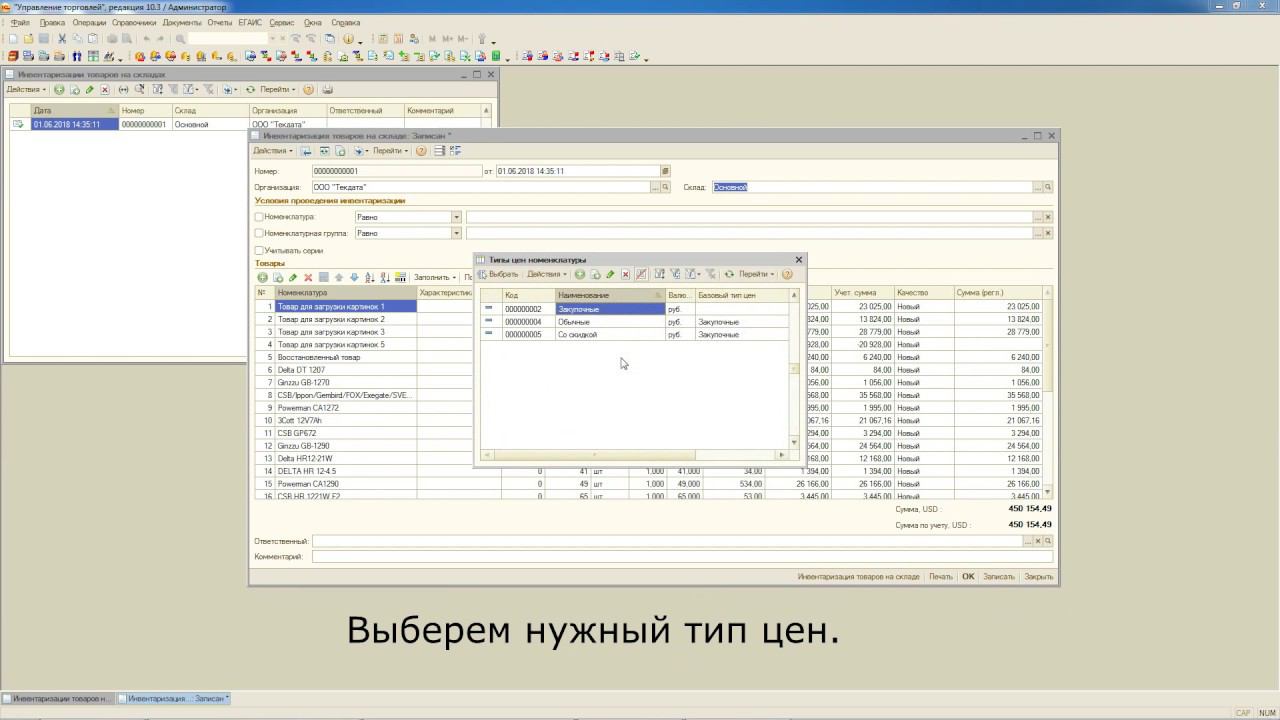
Task: Click help icon in inventory list window
Action: pos(308,90)
